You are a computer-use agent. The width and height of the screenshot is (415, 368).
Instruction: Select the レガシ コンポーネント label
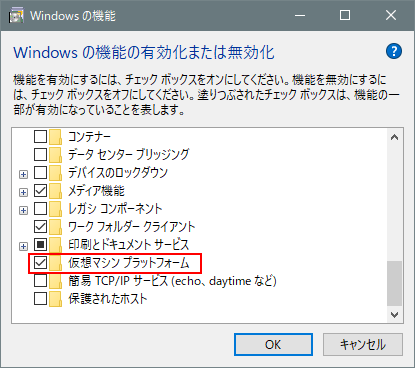click(115, 208)
